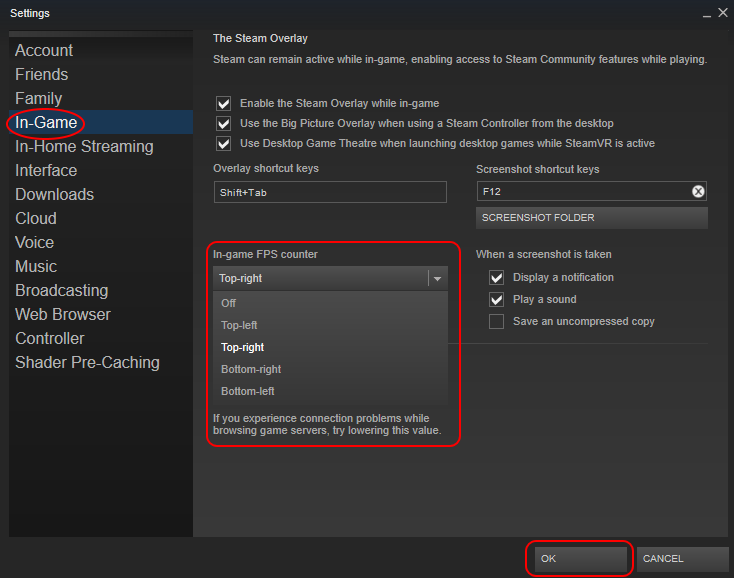734x578 pixels.
Task: Toggle Play a sound checkbox
Action: point(497,300)
